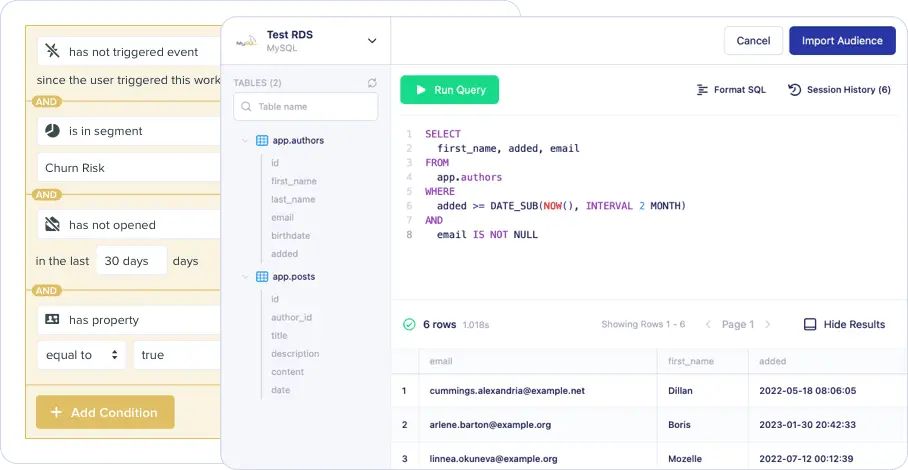The height and width of the screenshot is (470, 908).
Task: Collapse the app.posts table tree
Action: [245, 277]
